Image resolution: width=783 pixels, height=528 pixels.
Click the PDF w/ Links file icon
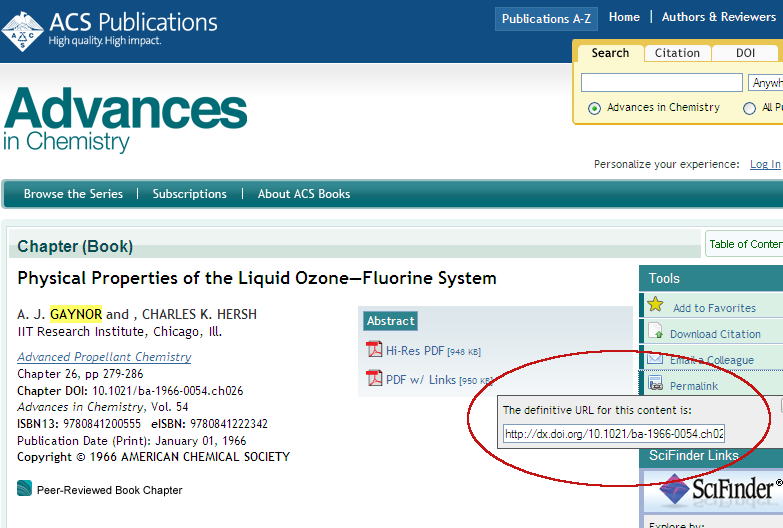[x=374, y=378]
